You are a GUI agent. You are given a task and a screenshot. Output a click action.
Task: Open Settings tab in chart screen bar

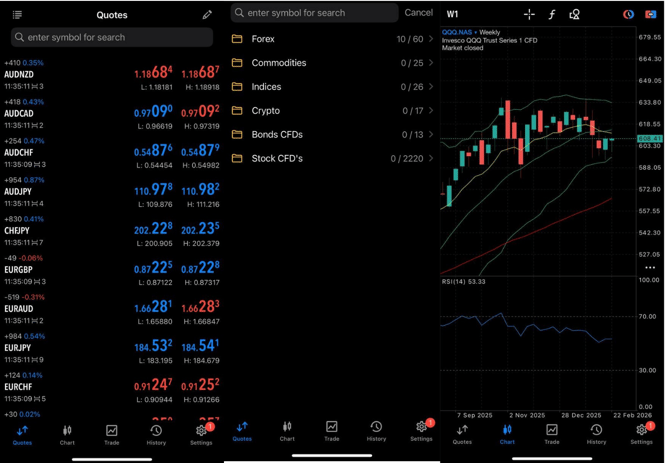641,434
